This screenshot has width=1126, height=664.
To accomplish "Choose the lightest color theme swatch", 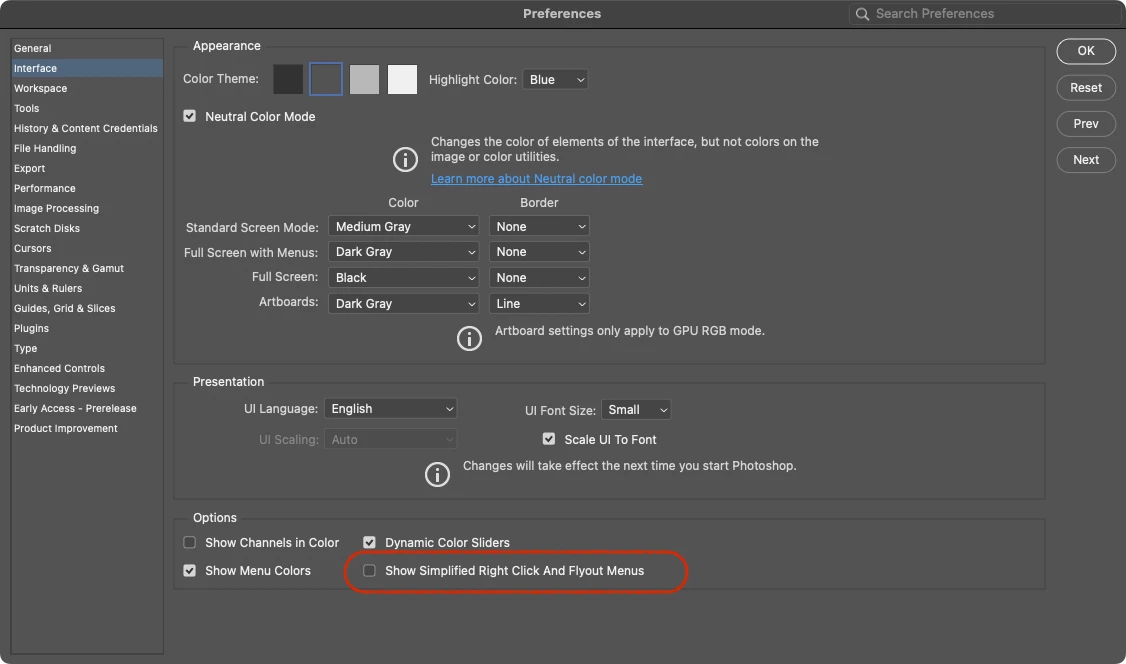I will click(402, 79).
